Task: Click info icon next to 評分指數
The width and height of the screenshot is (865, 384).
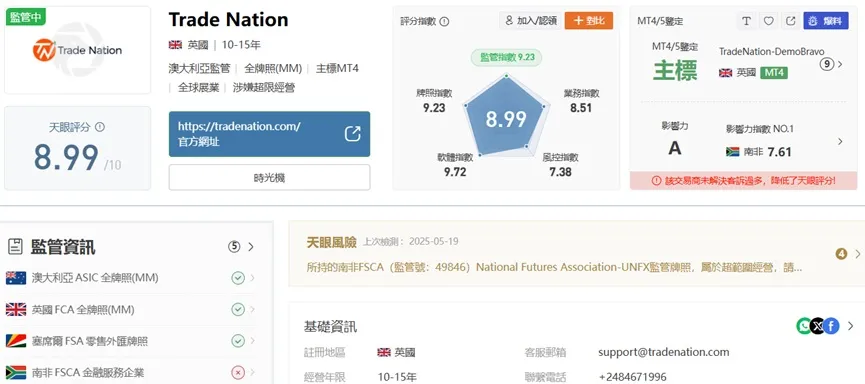Action: [445, 22]
